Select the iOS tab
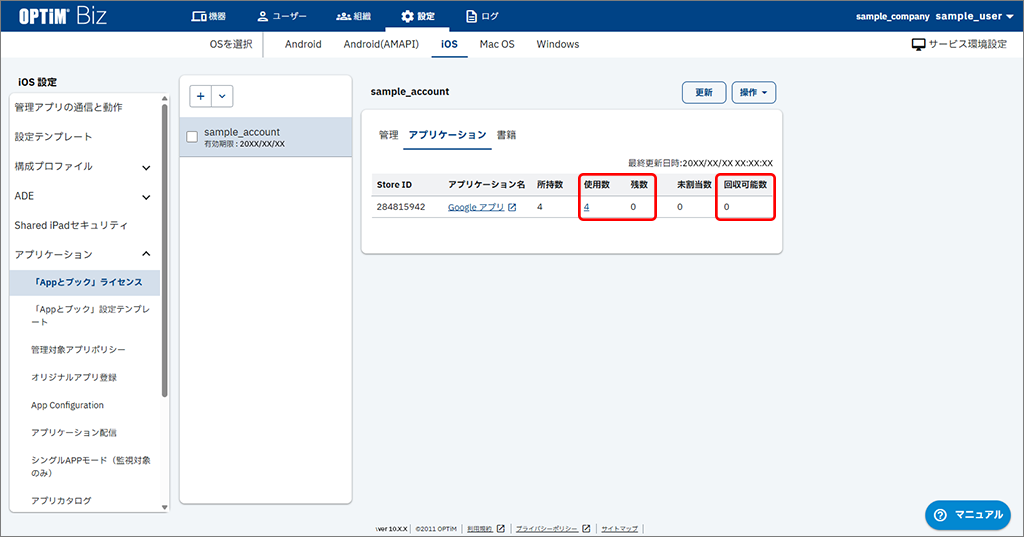 [449, 44]
